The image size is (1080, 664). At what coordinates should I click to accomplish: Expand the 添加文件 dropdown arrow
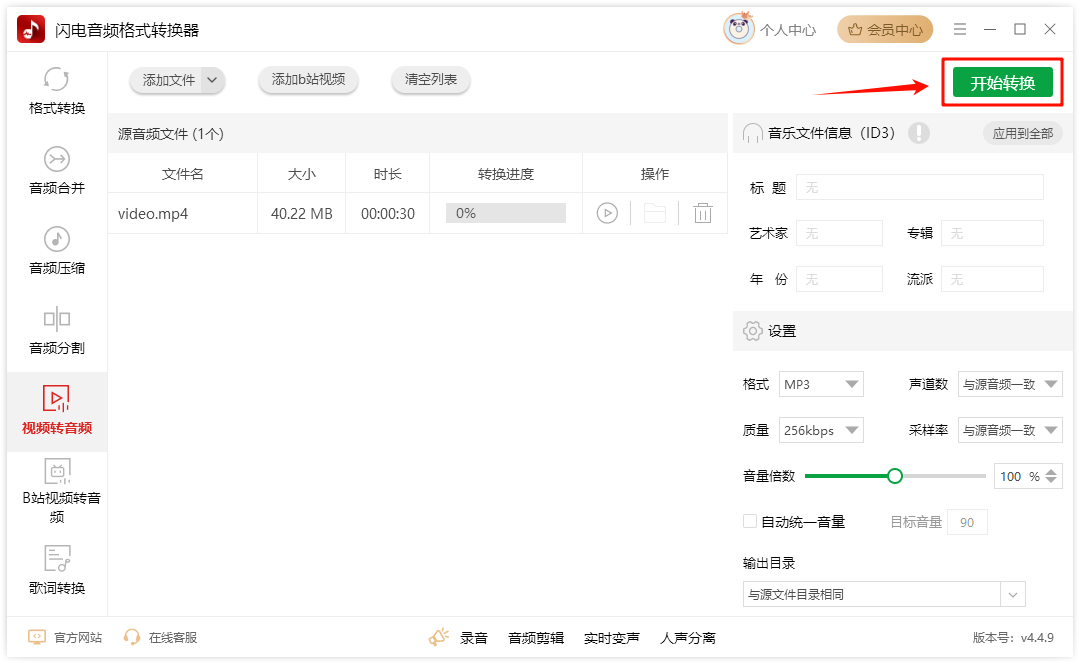pyautogui.click(x=212, y=80)
